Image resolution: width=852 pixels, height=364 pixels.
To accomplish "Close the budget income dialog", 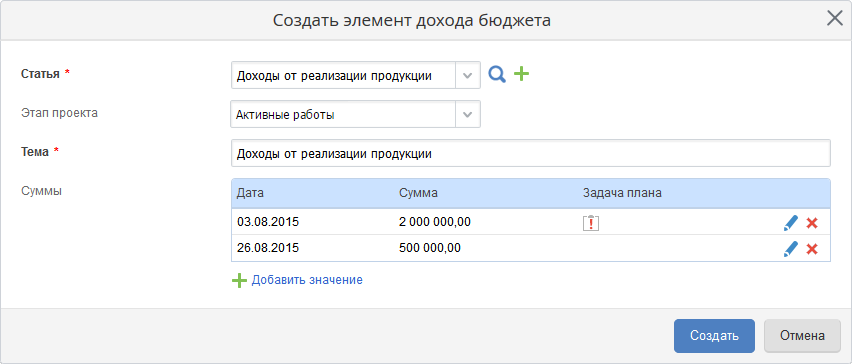I will 834,19.
